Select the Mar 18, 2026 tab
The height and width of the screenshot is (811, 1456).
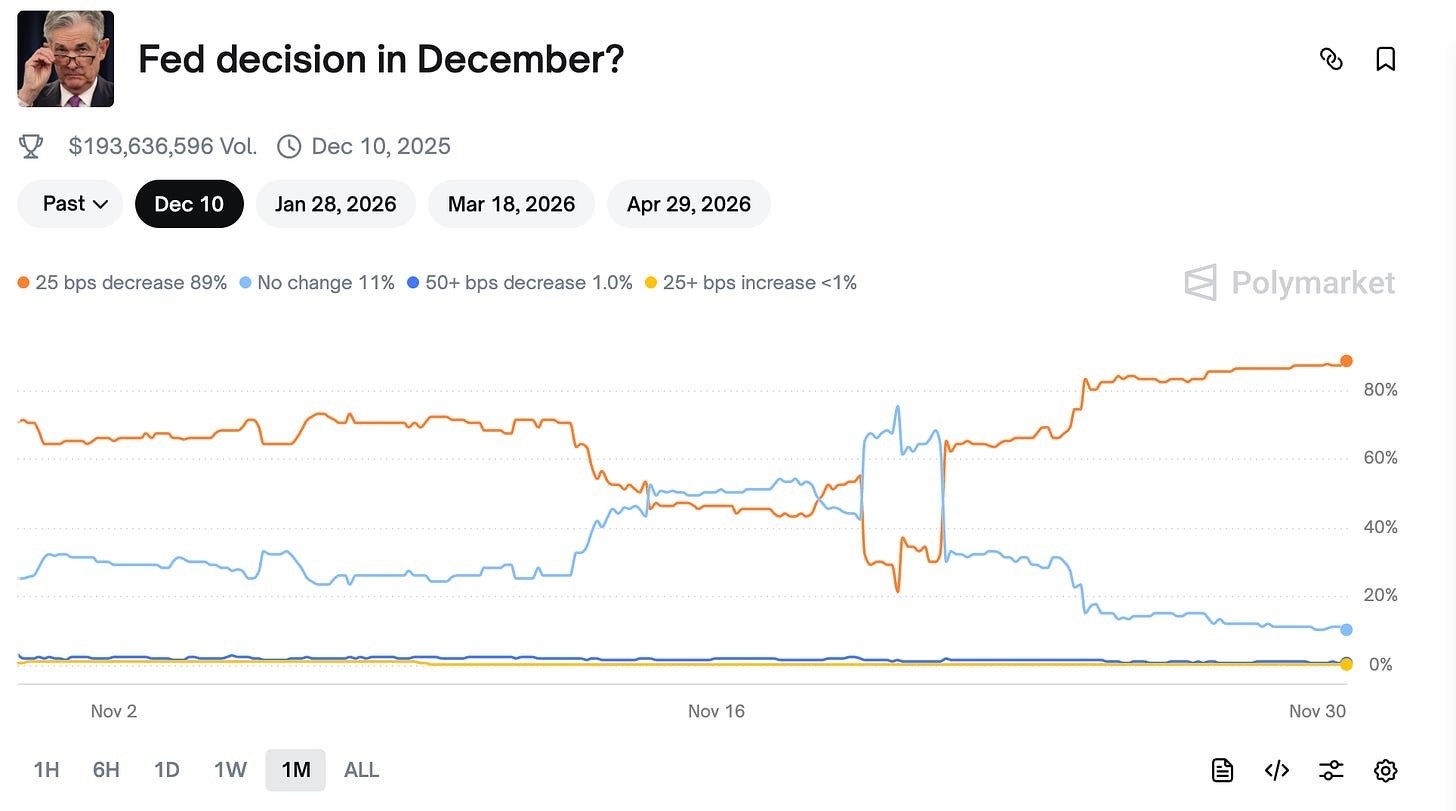[511, 203]
